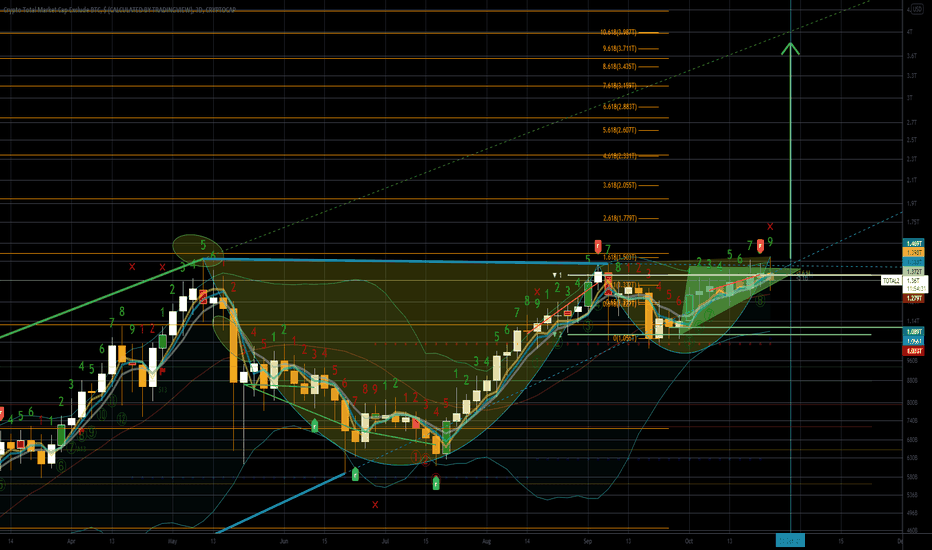Click the Sep label on the time axis
Viewport: 932px width, 550px height.
587,541
